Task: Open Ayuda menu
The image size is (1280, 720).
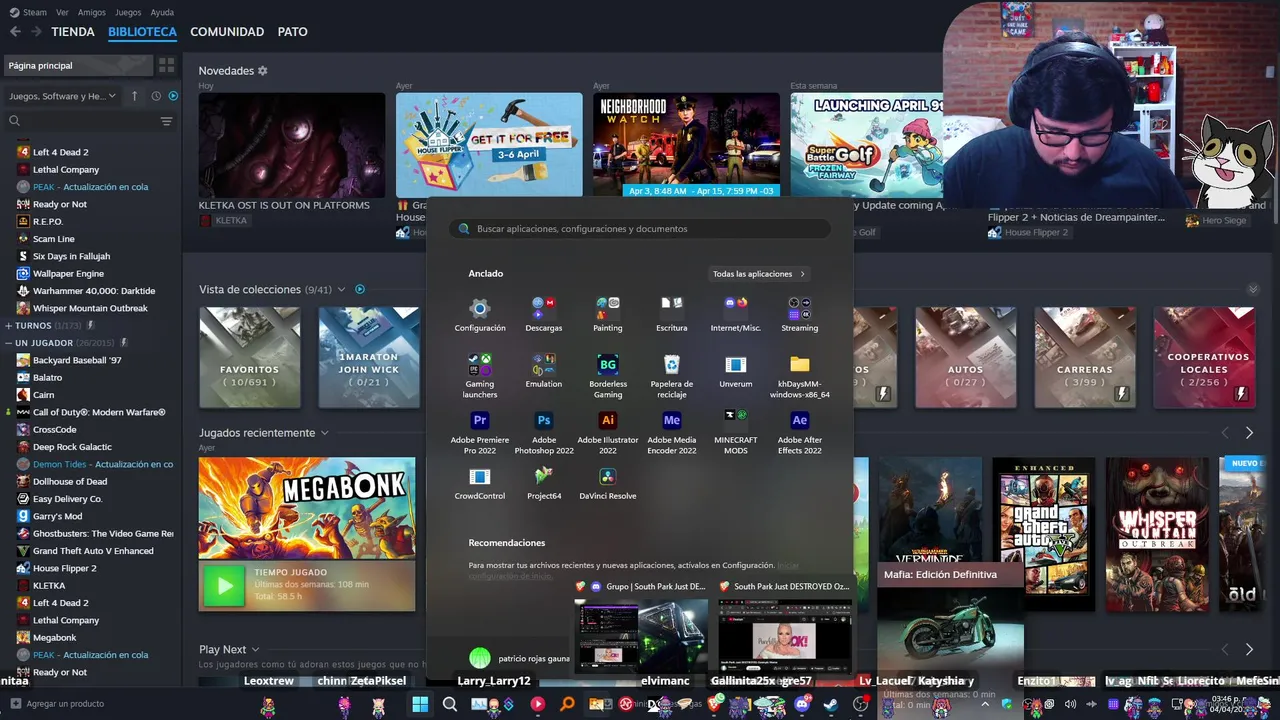Action: coord(162,13)
